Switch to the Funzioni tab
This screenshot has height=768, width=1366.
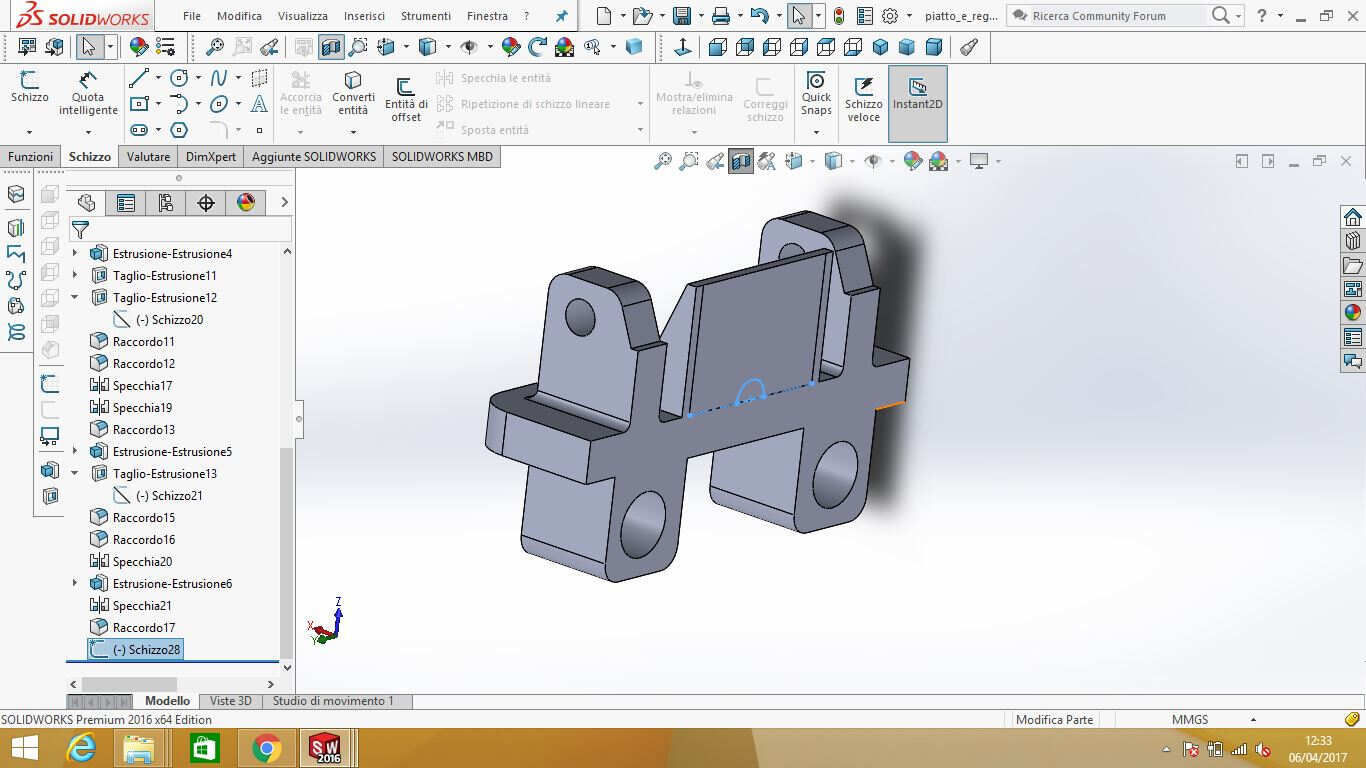pos(31,157)
